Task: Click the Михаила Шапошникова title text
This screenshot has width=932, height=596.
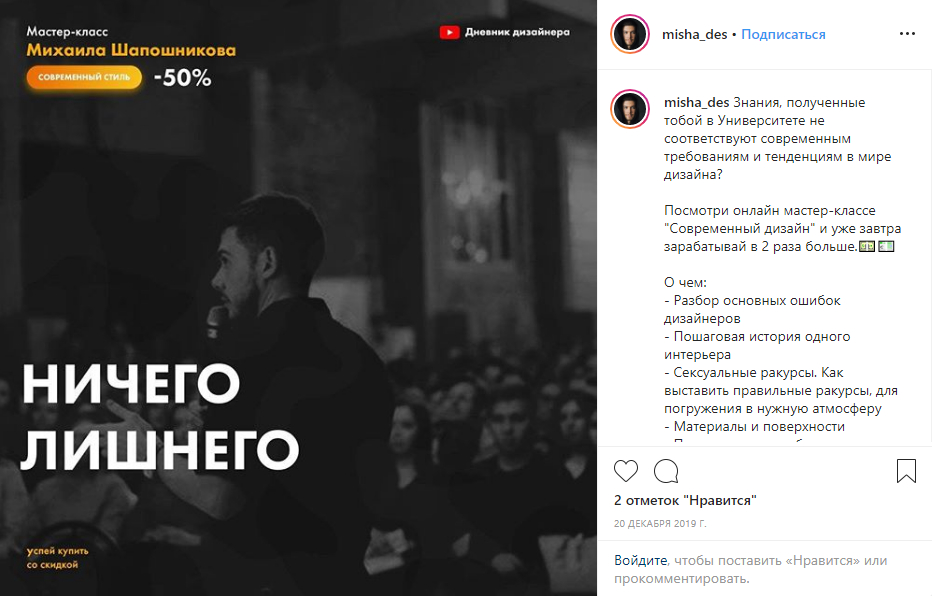Action: click(131, 50)
